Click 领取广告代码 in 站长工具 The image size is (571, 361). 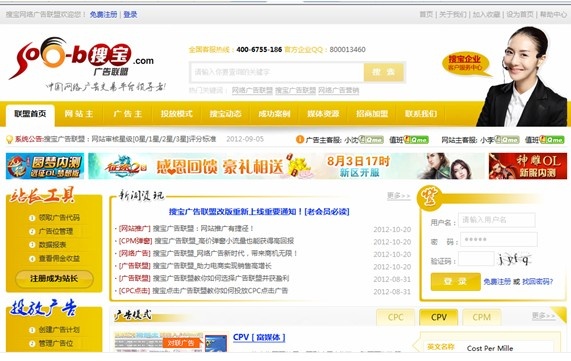(x=59, y=218)
